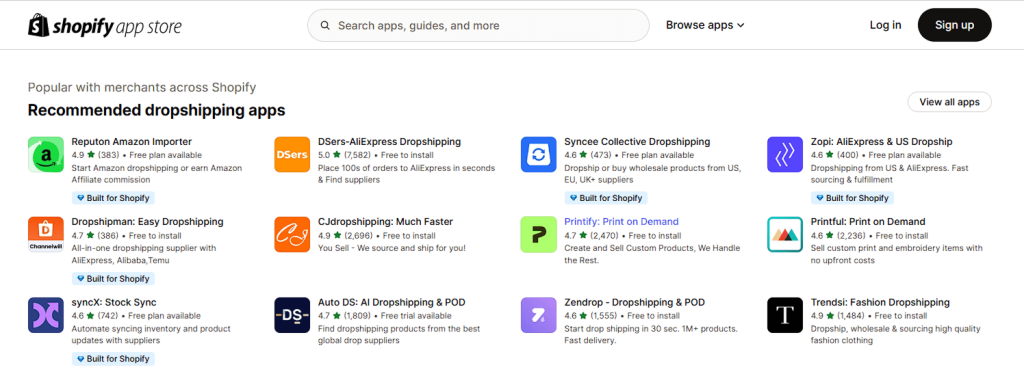The width and height of the screenshot is (1024, 389).
Task: Click Built for Shopify badge under Reputon
Action: click(113, 198)
